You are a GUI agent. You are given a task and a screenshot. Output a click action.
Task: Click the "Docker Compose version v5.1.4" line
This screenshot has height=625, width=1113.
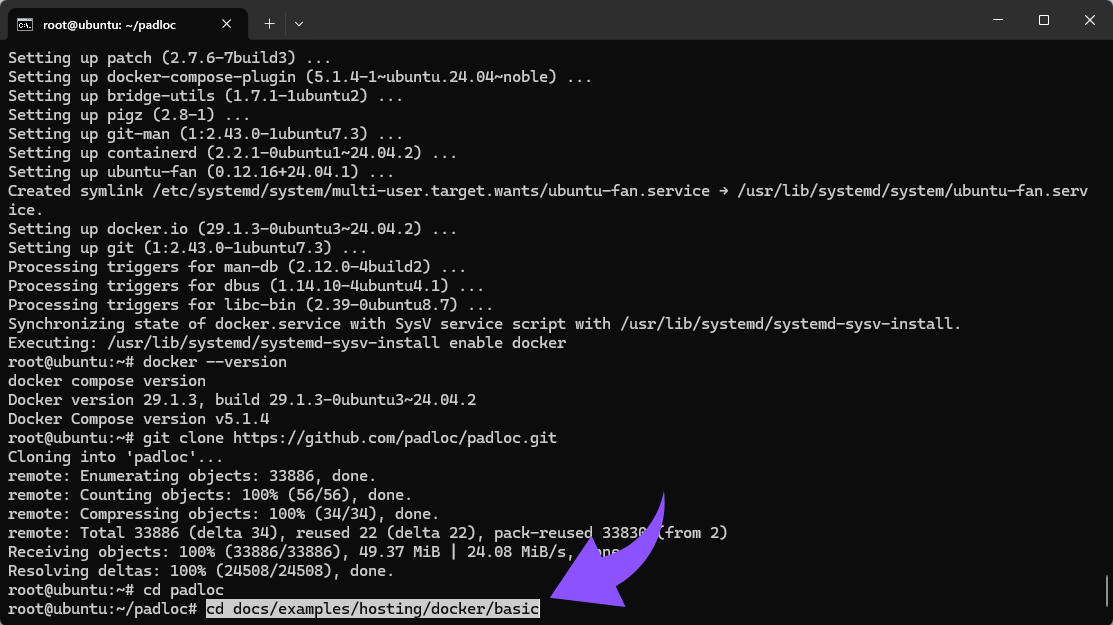click(138, 419)
